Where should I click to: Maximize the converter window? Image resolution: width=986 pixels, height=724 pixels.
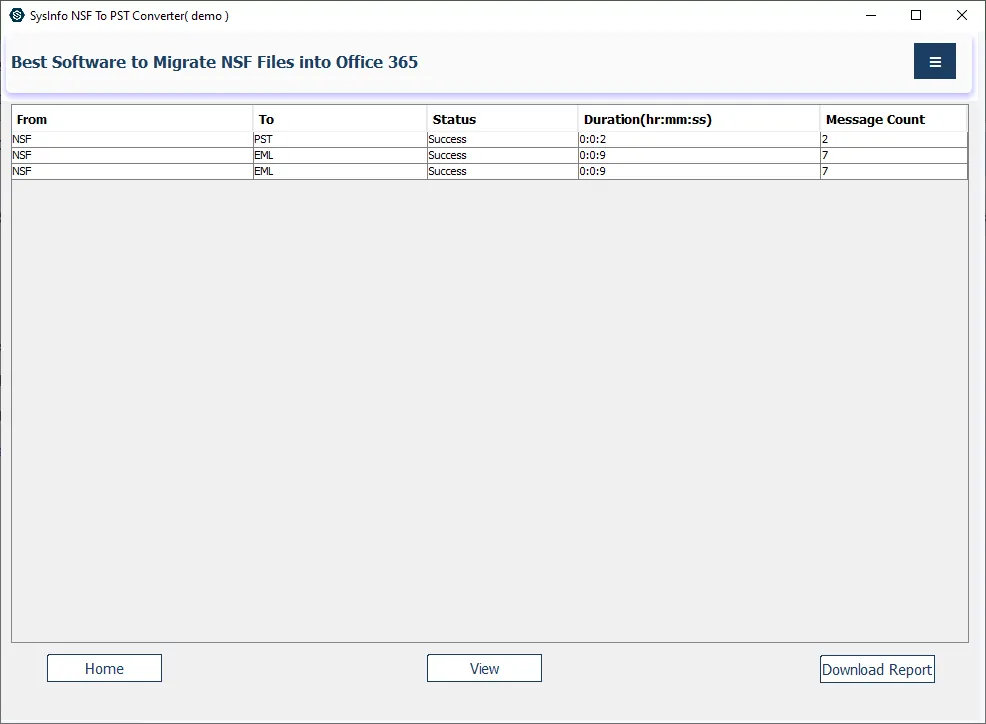tap(916, 15)
